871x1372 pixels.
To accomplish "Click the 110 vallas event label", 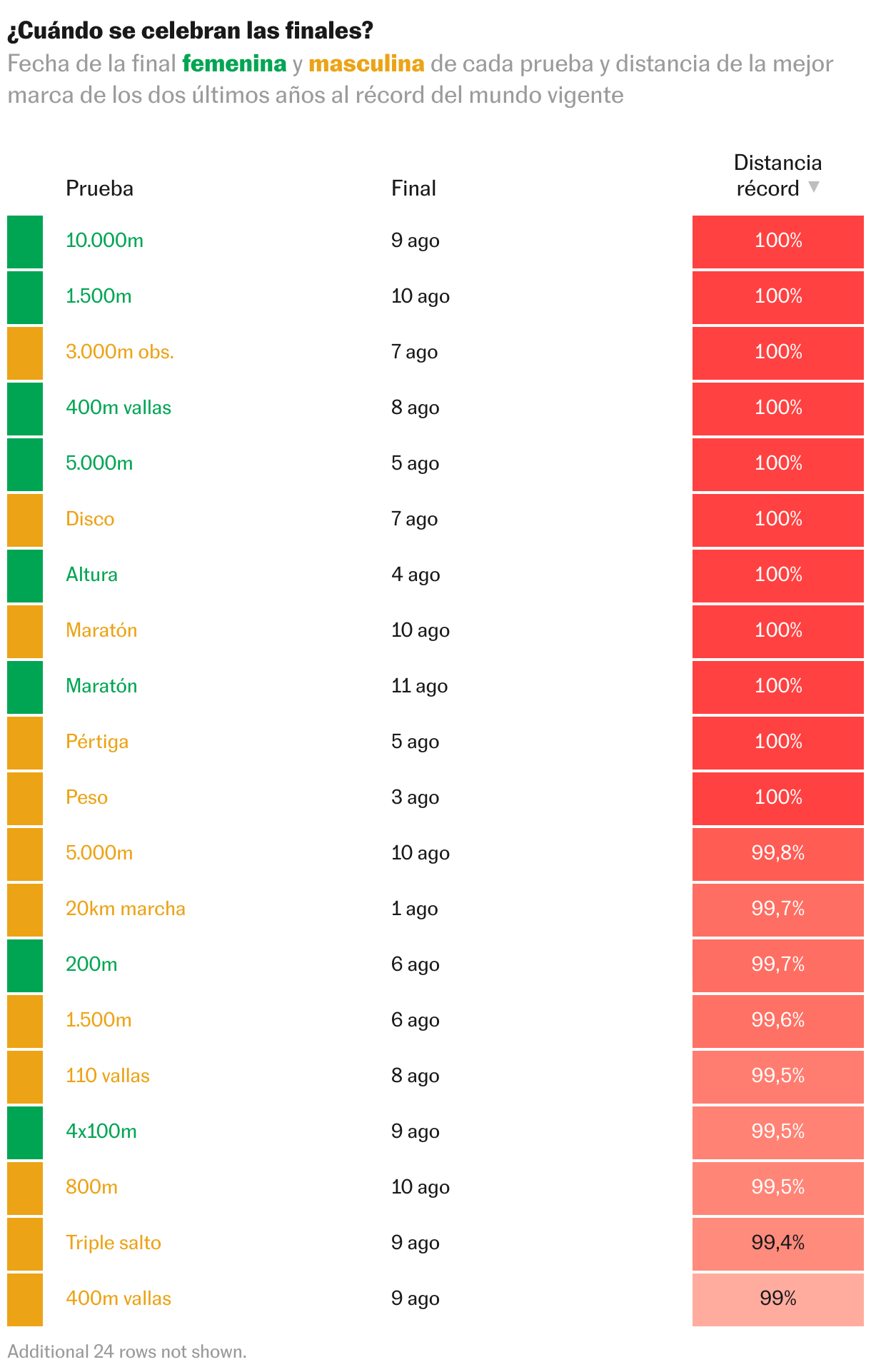I will (x=108, y=1076).
